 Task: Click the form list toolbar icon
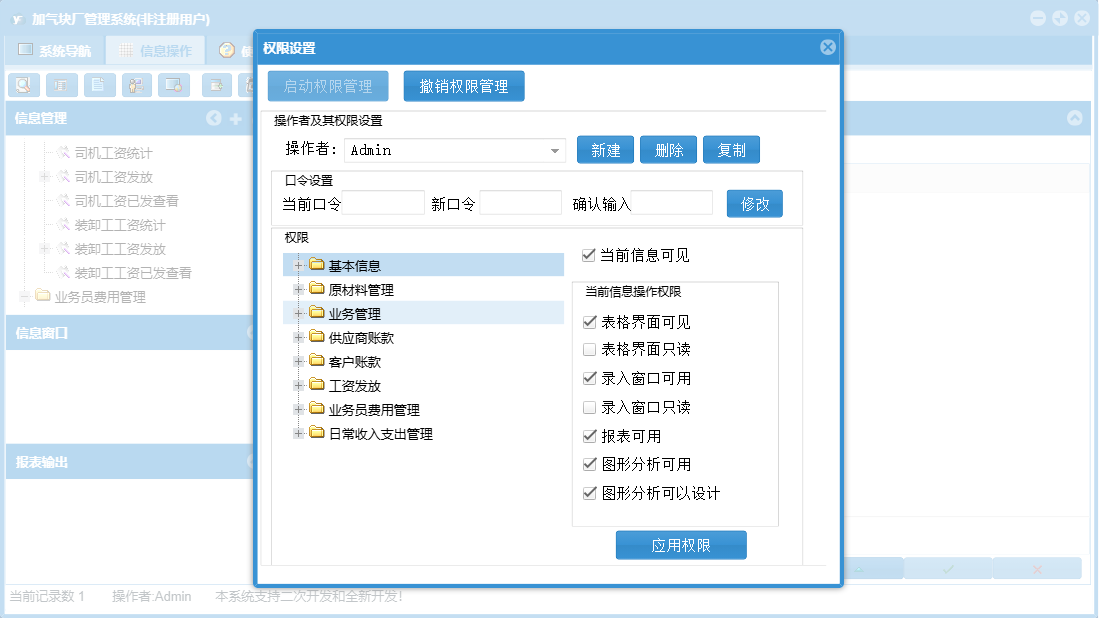62,85
